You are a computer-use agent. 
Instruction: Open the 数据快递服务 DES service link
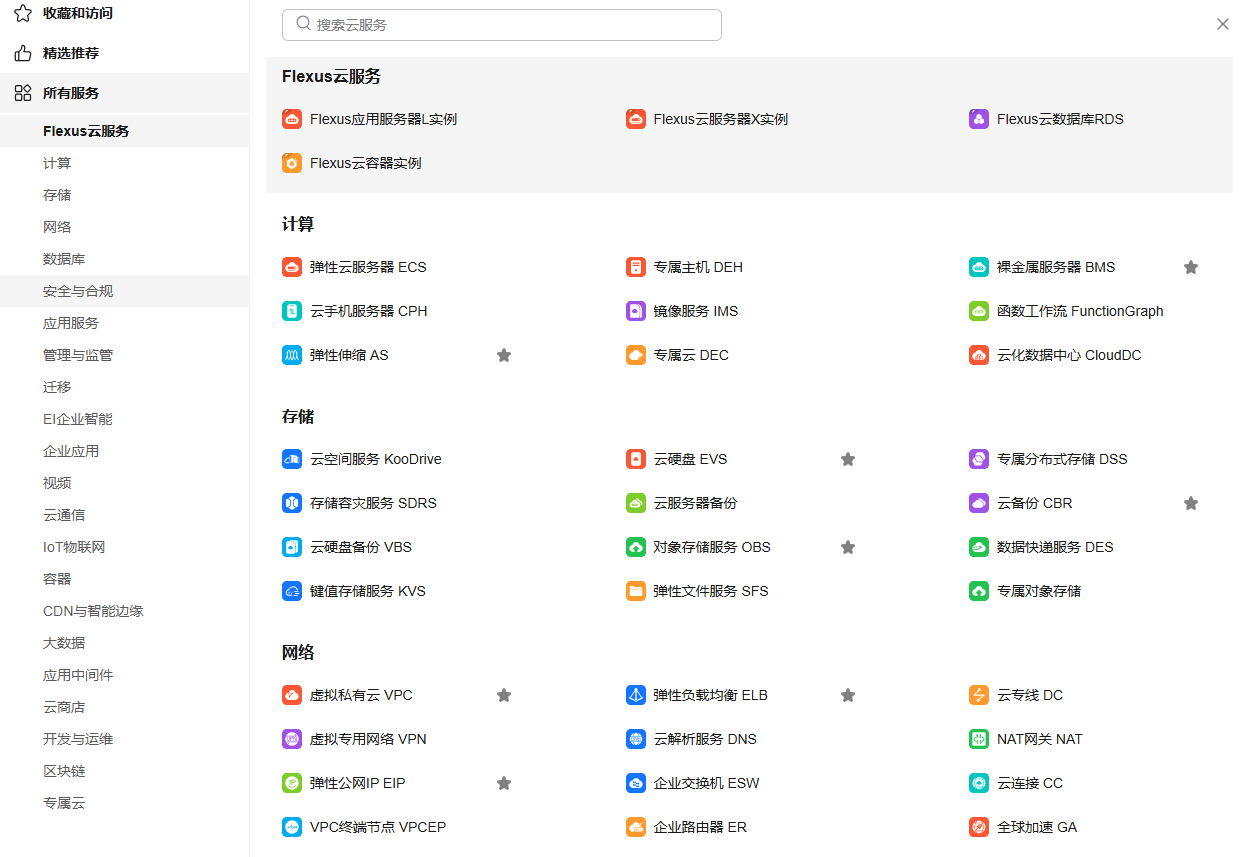coord(1055,547)
